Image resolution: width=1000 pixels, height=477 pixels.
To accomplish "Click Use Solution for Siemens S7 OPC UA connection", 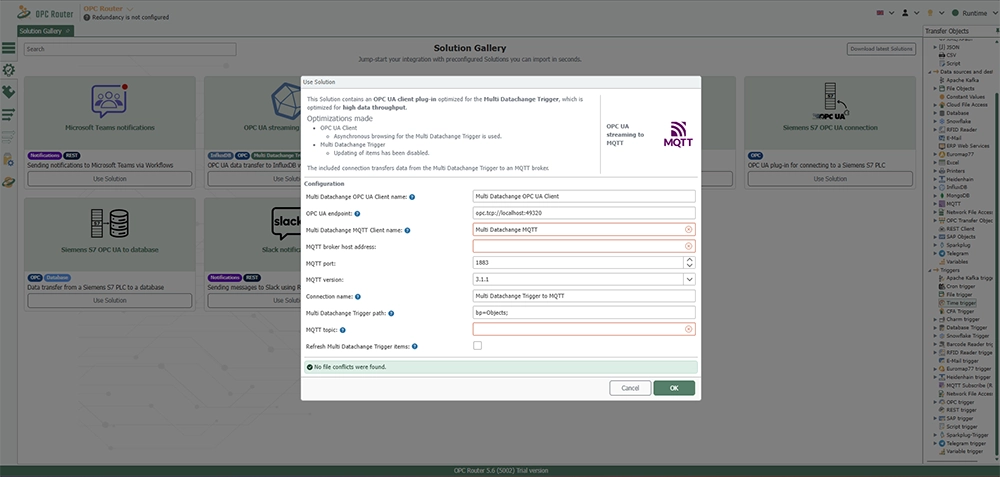I will [830, 179].
